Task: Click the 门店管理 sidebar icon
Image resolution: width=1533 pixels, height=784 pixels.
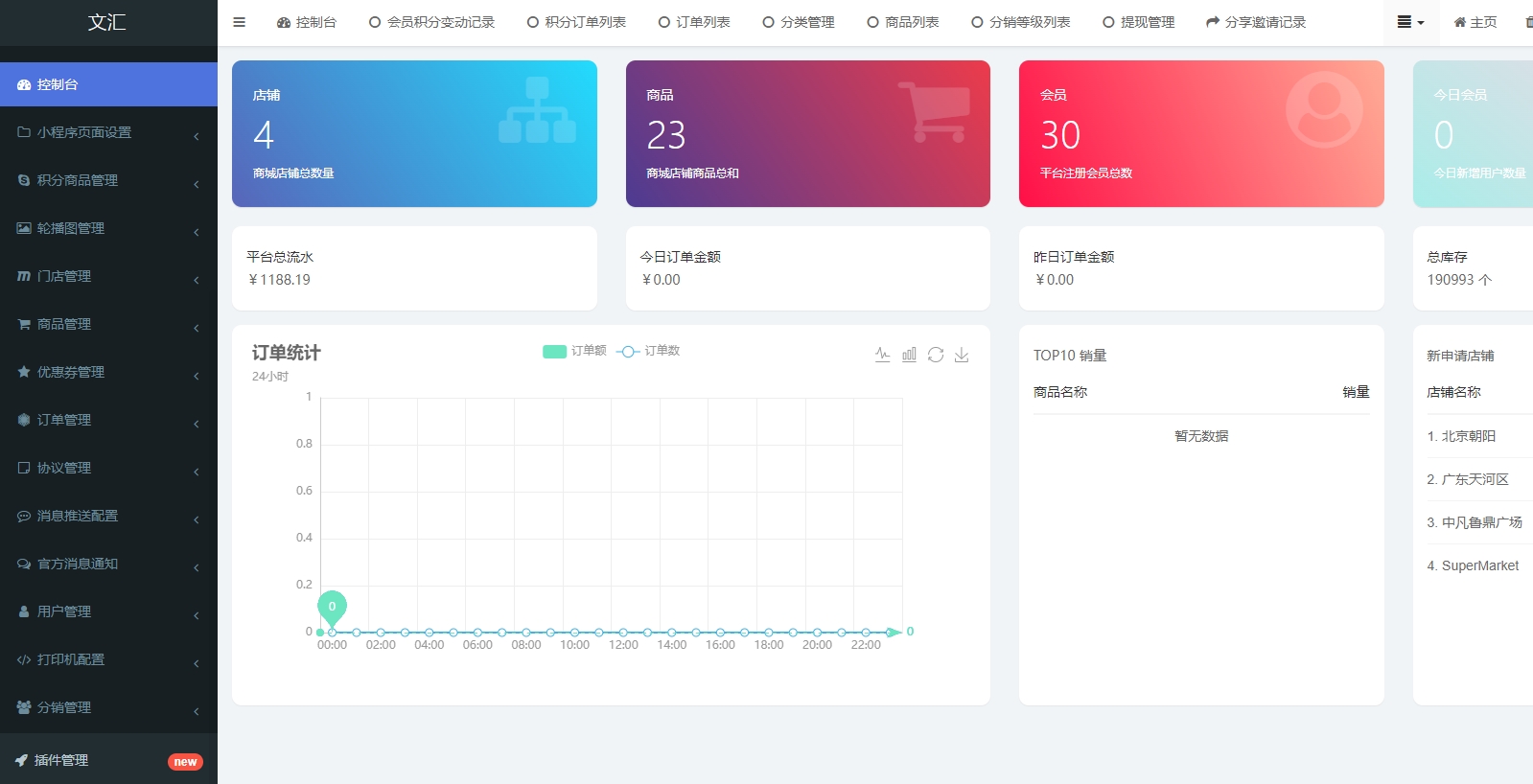Action: click(x=24, y=276)
